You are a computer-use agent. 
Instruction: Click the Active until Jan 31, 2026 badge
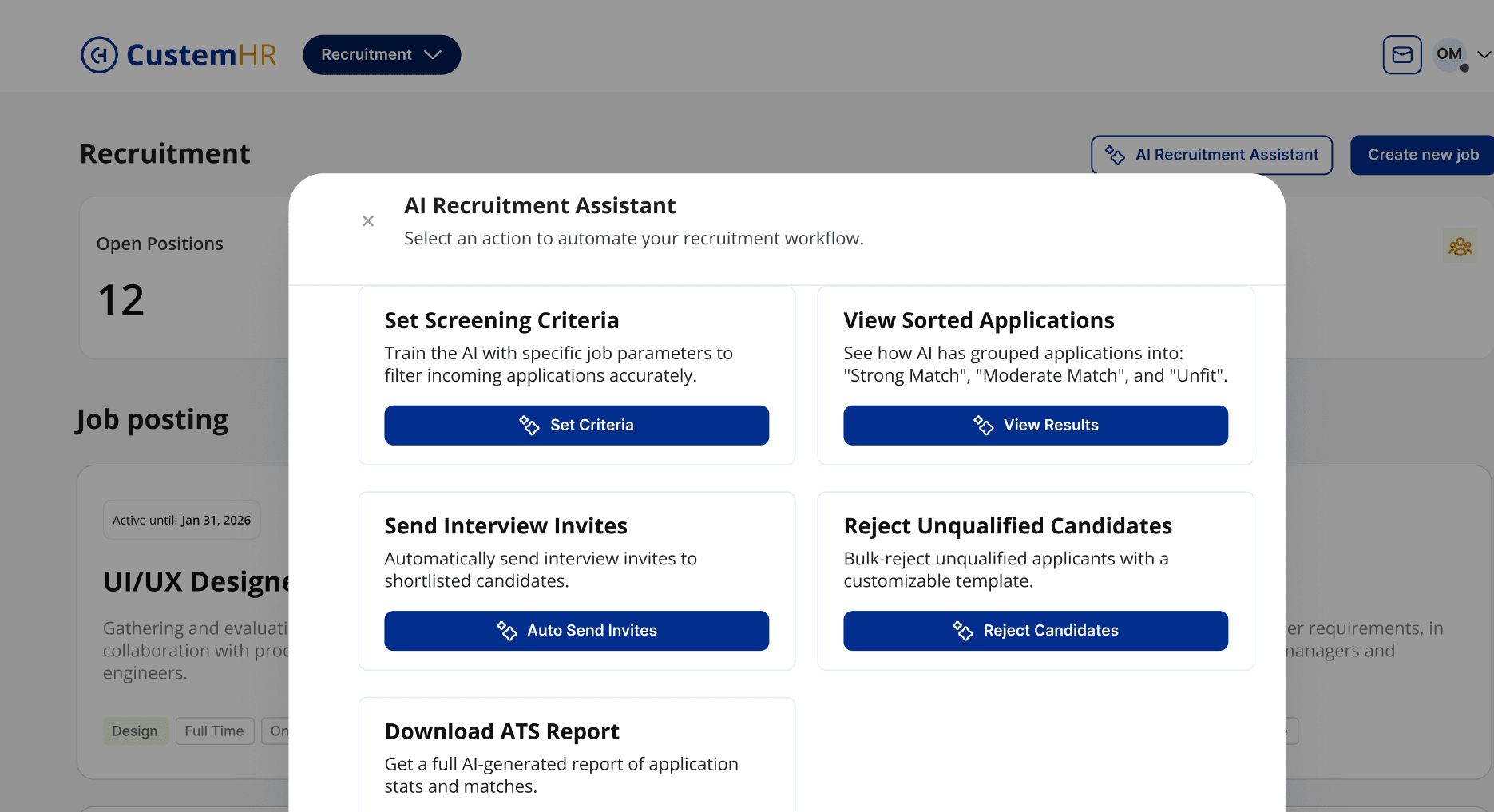(x=181, y=521)
